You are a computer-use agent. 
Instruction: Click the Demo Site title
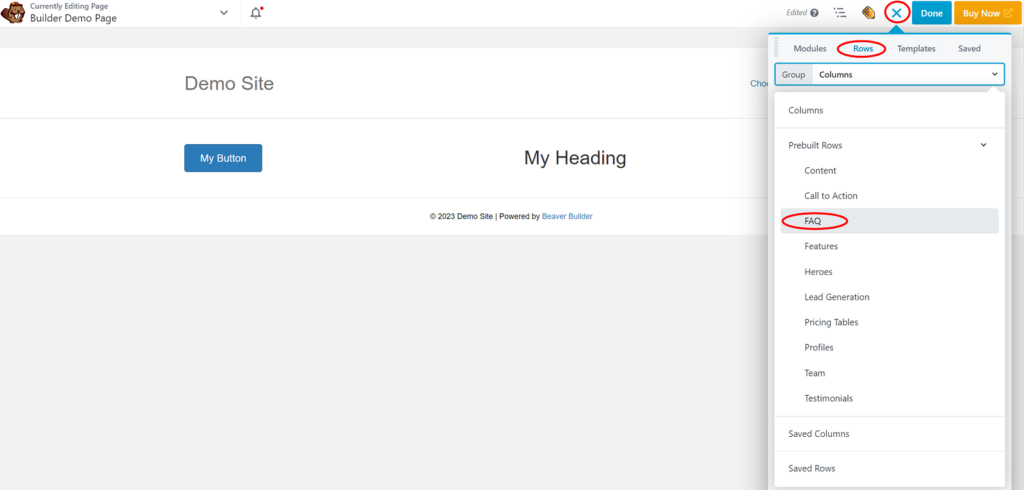click(x=229, y=84)
